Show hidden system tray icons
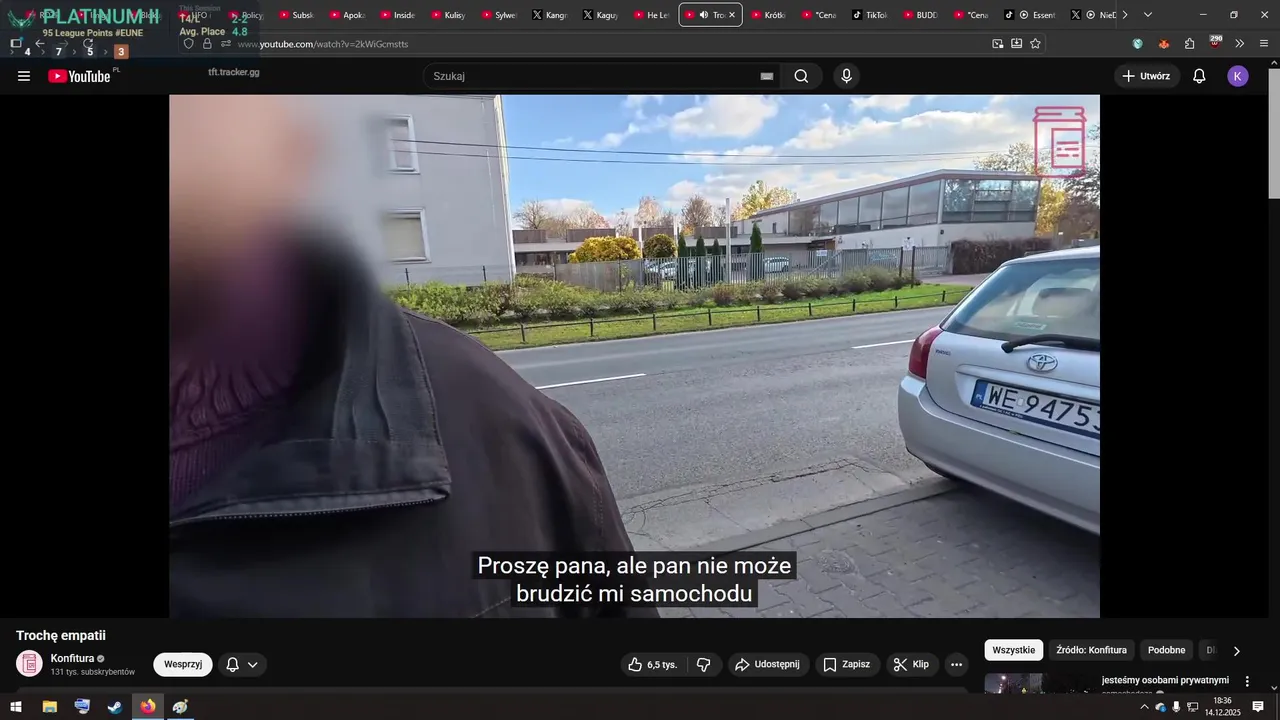 [1144, 707]
